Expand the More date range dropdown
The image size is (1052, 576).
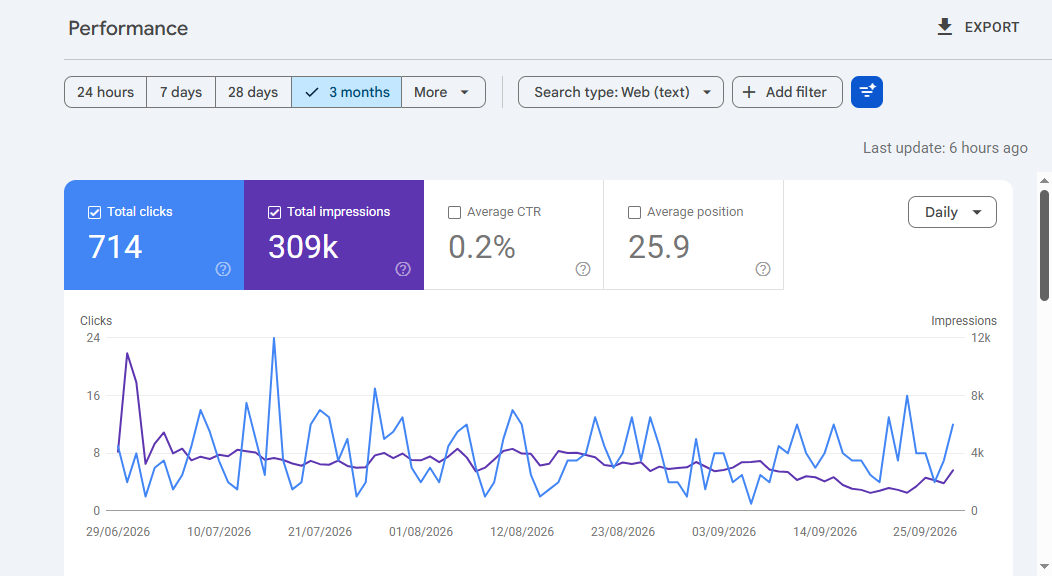click(x=443, y=93)
